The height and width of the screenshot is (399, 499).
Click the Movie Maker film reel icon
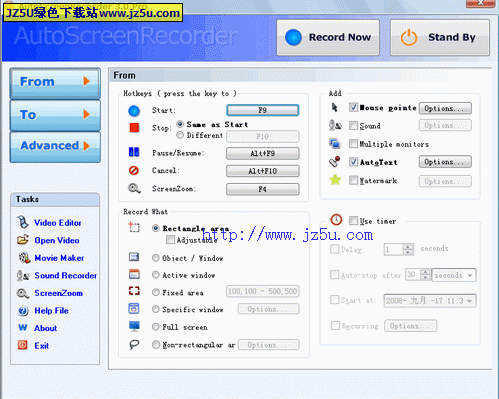[x=24, y=258]
